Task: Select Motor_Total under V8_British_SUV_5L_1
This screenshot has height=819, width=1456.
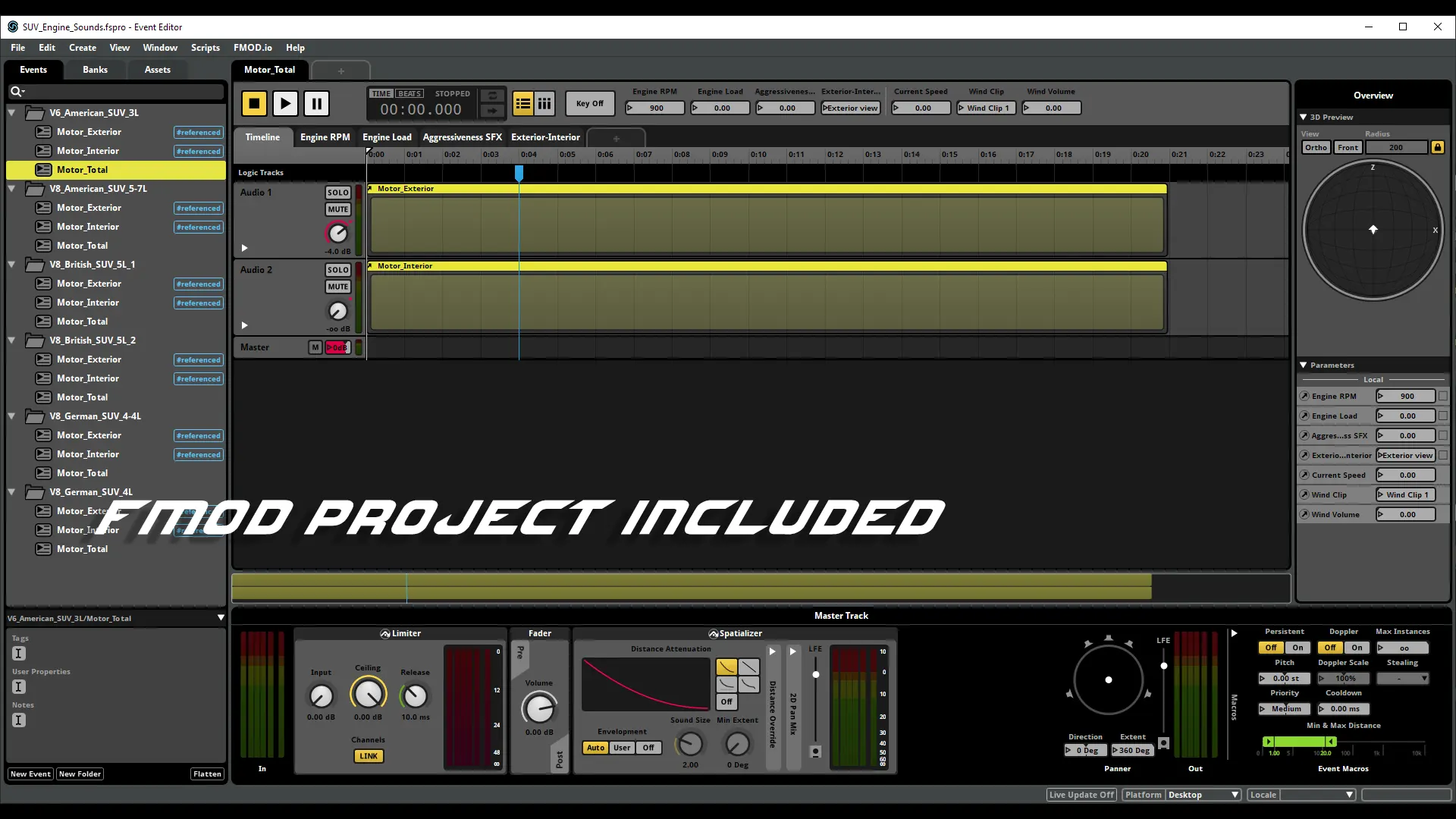Action: click(82, 322)
